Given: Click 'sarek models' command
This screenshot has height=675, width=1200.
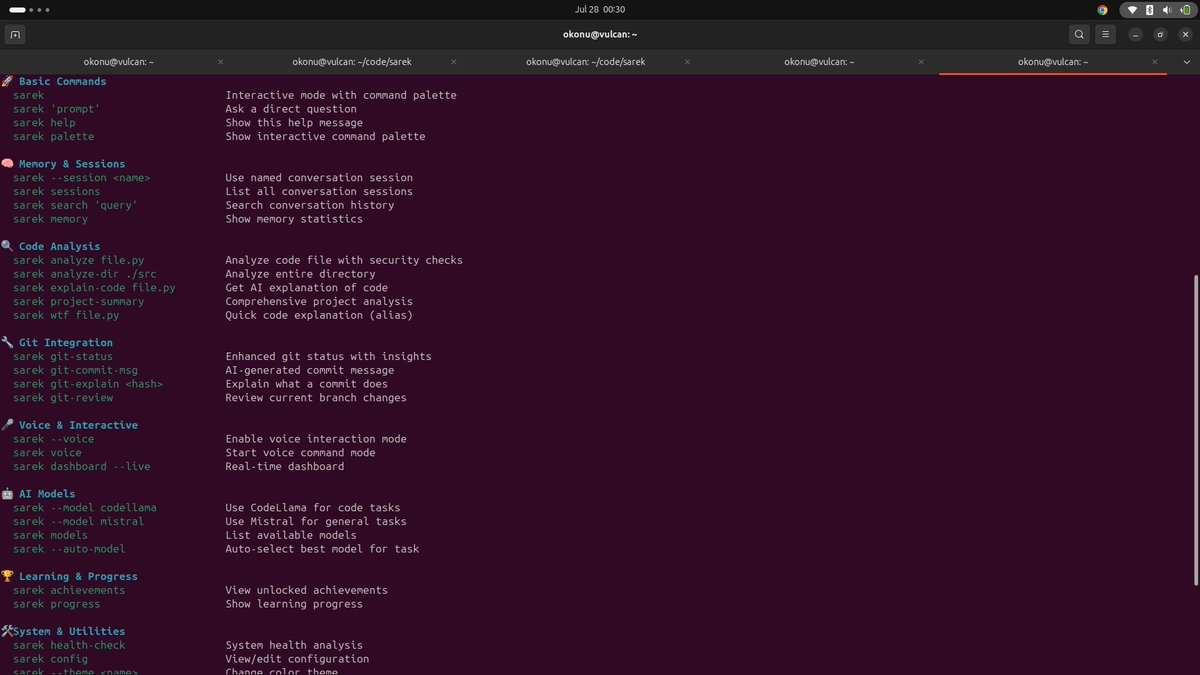Looking at the screenshot, I should click(50, 535).
